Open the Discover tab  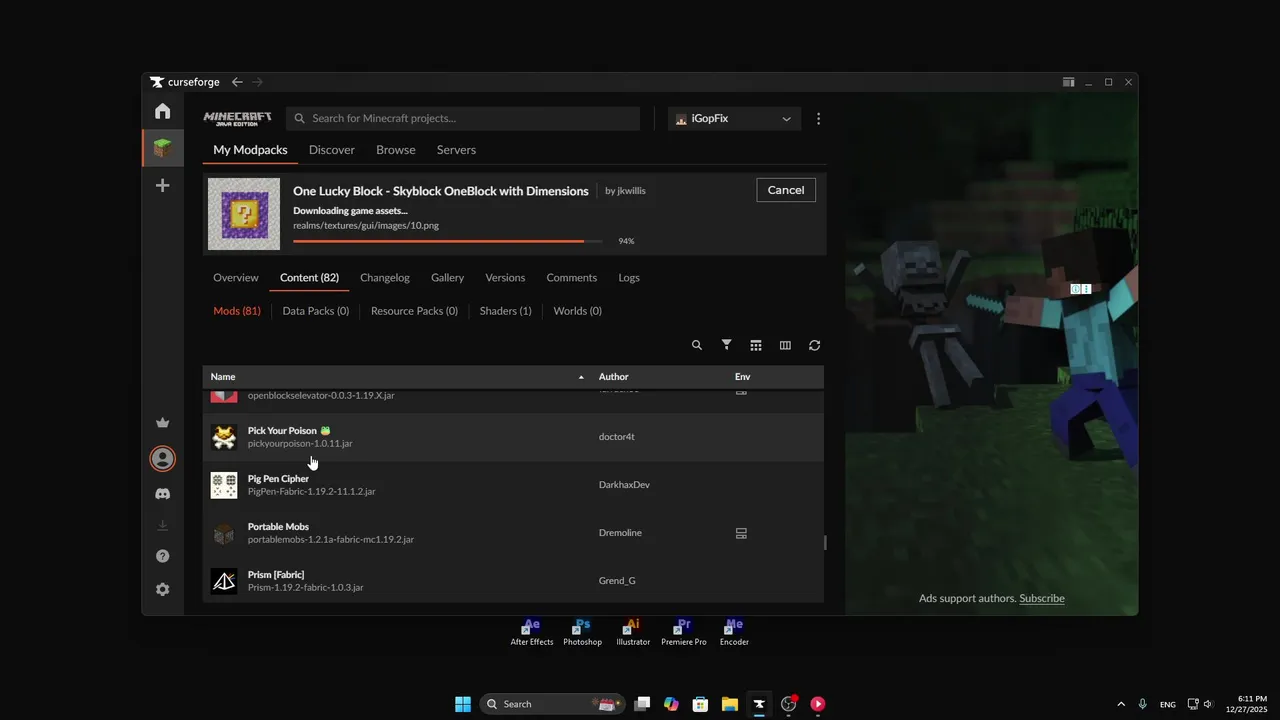(x=332, y=150)
